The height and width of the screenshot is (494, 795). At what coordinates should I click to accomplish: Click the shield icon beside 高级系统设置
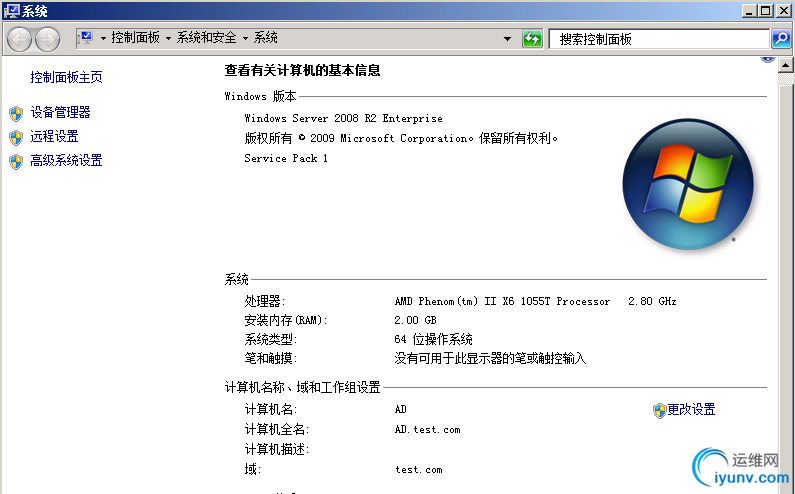pos(16,161)
